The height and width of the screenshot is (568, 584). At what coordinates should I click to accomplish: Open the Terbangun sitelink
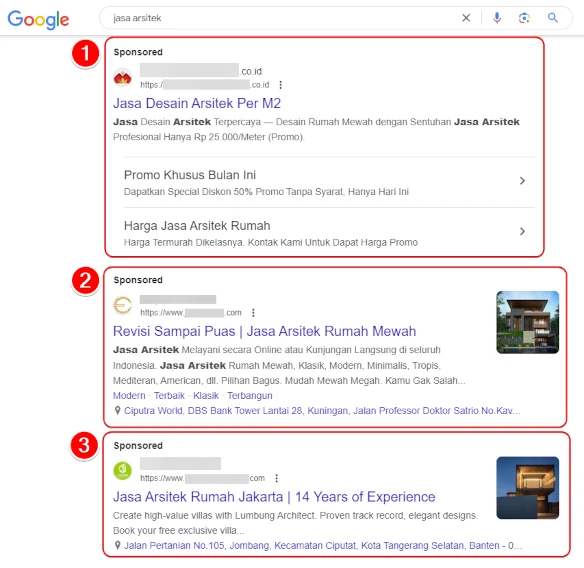click(250, 396)
